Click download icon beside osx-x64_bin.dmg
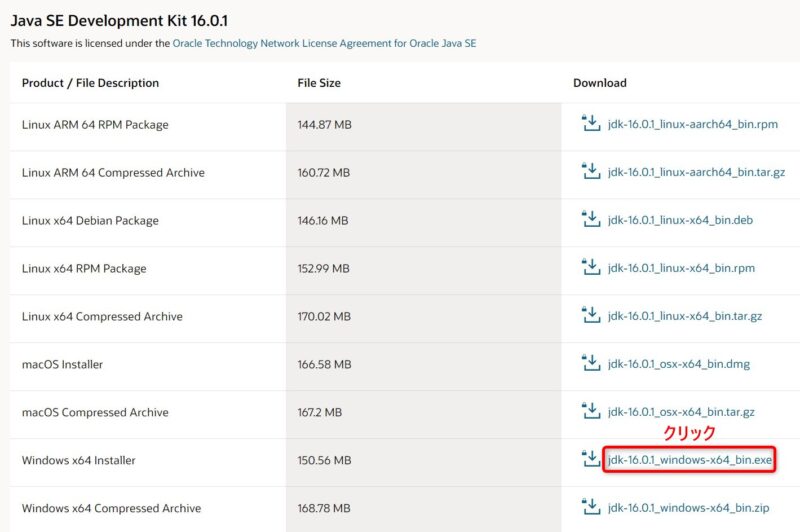Viewport: 800px width, 532px height. point(591,363)
